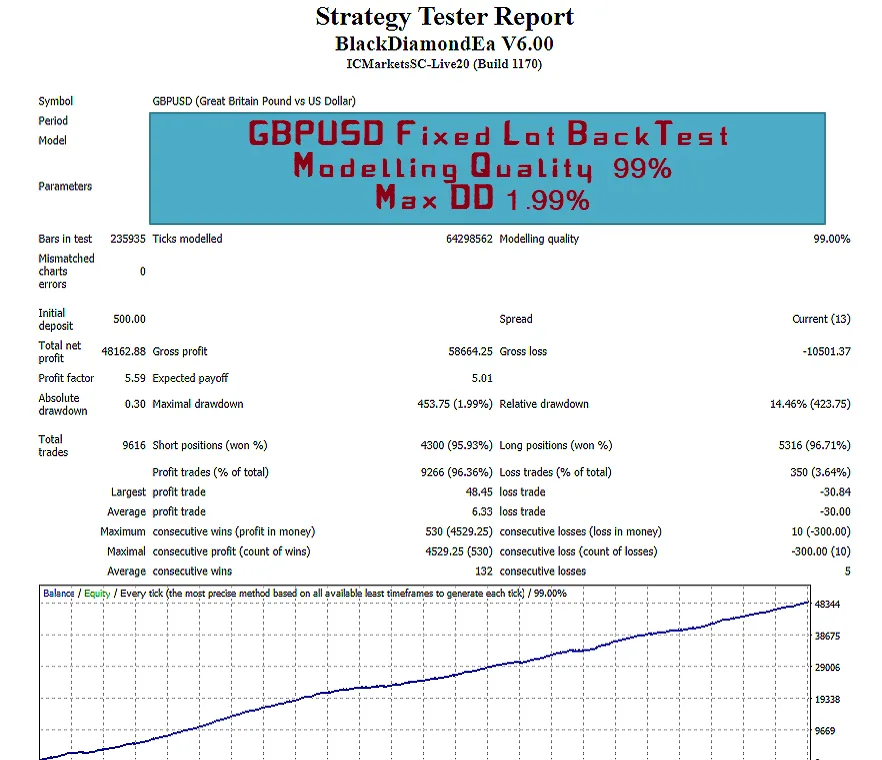Click the Gross profit value 58664.25
The height and width of the screenshot is (760, 882).
(469, 352)
